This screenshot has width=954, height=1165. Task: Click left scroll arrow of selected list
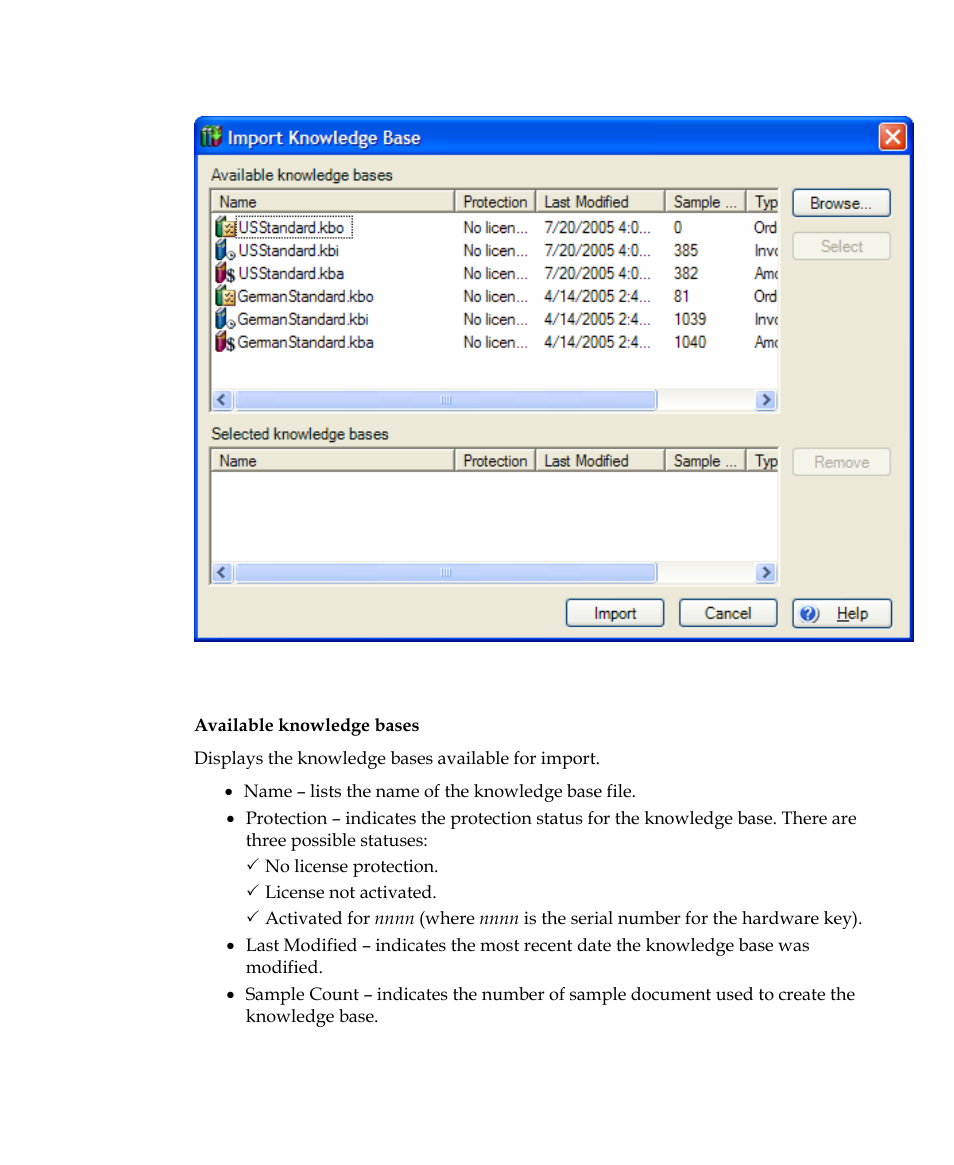221,572
